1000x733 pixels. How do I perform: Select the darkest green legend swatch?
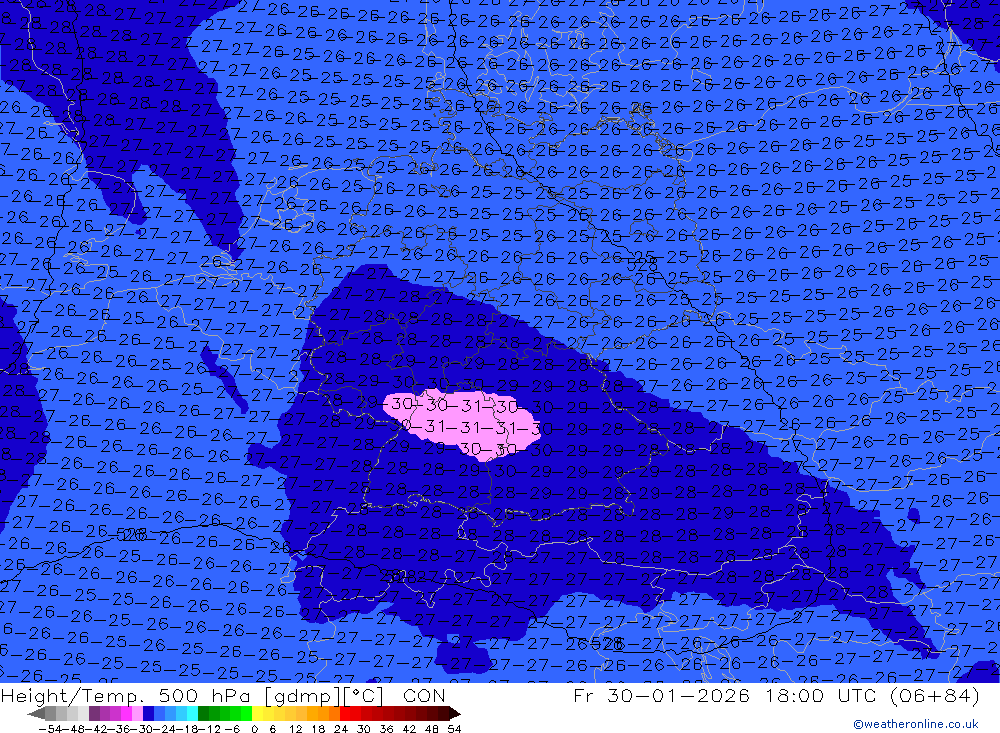203,713
